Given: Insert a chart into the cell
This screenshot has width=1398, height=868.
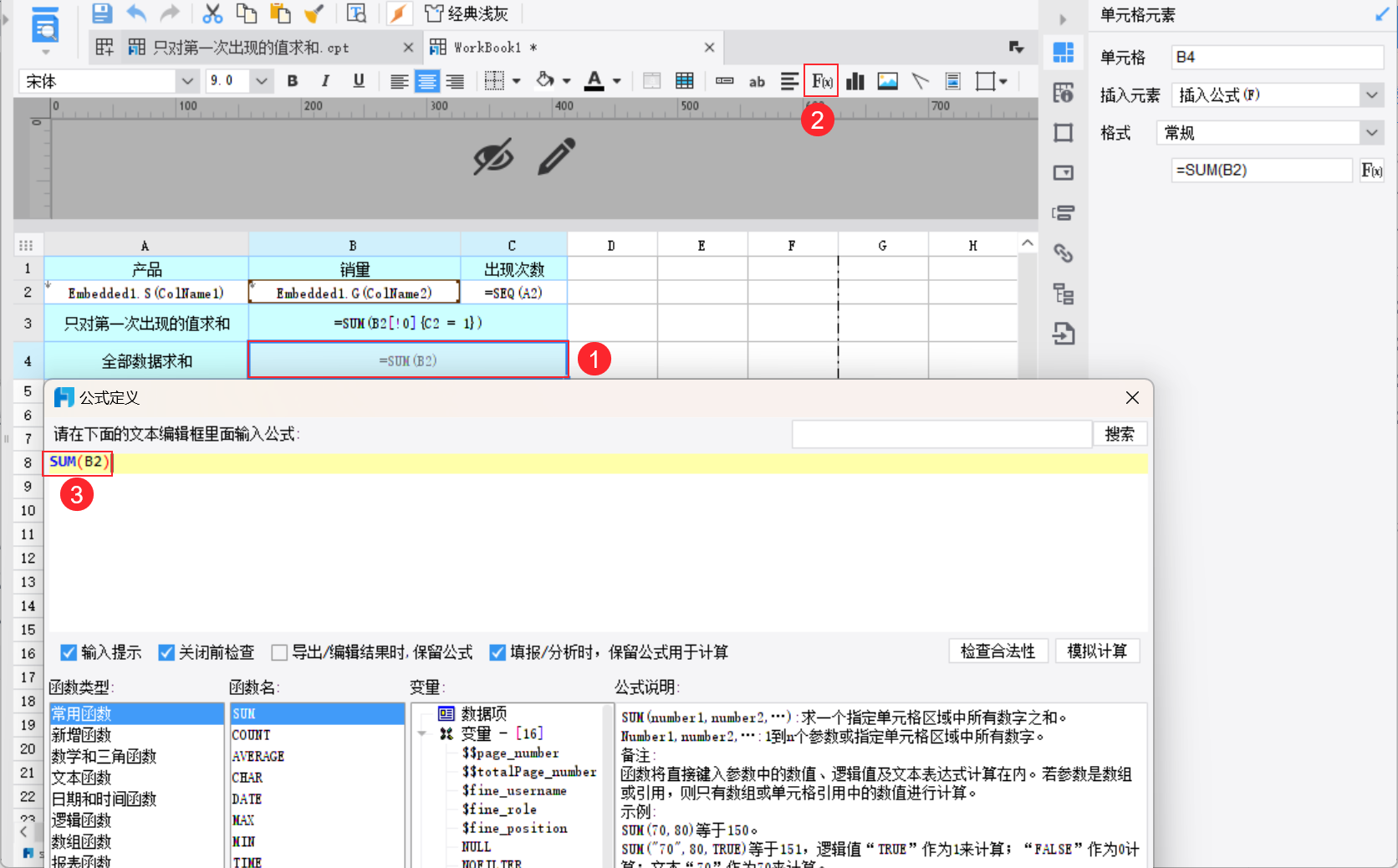Looking at the screenshot, I should [x=855, y=81].
